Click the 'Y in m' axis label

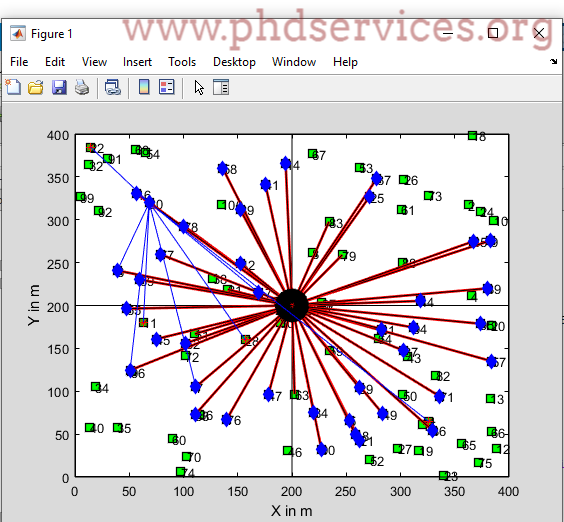(x=33, y=305)
